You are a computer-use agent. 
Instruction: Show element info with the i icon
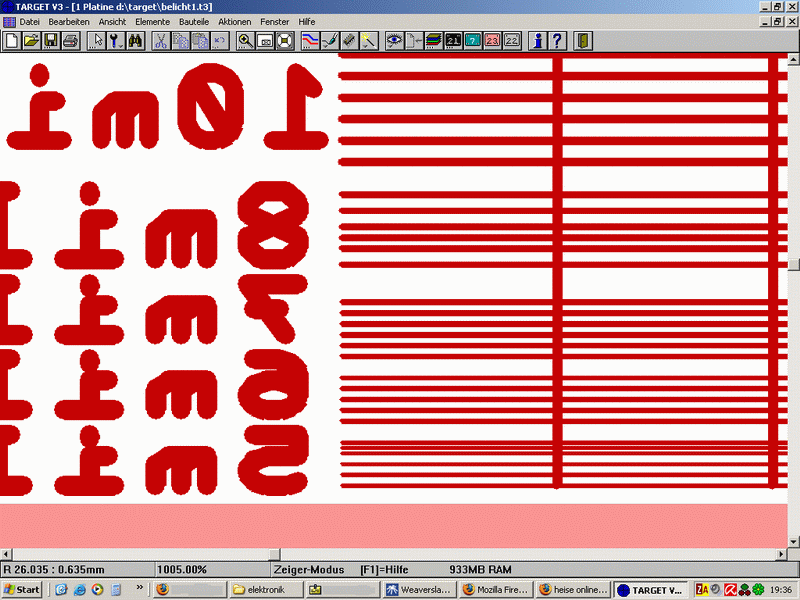tap(536, 41)
